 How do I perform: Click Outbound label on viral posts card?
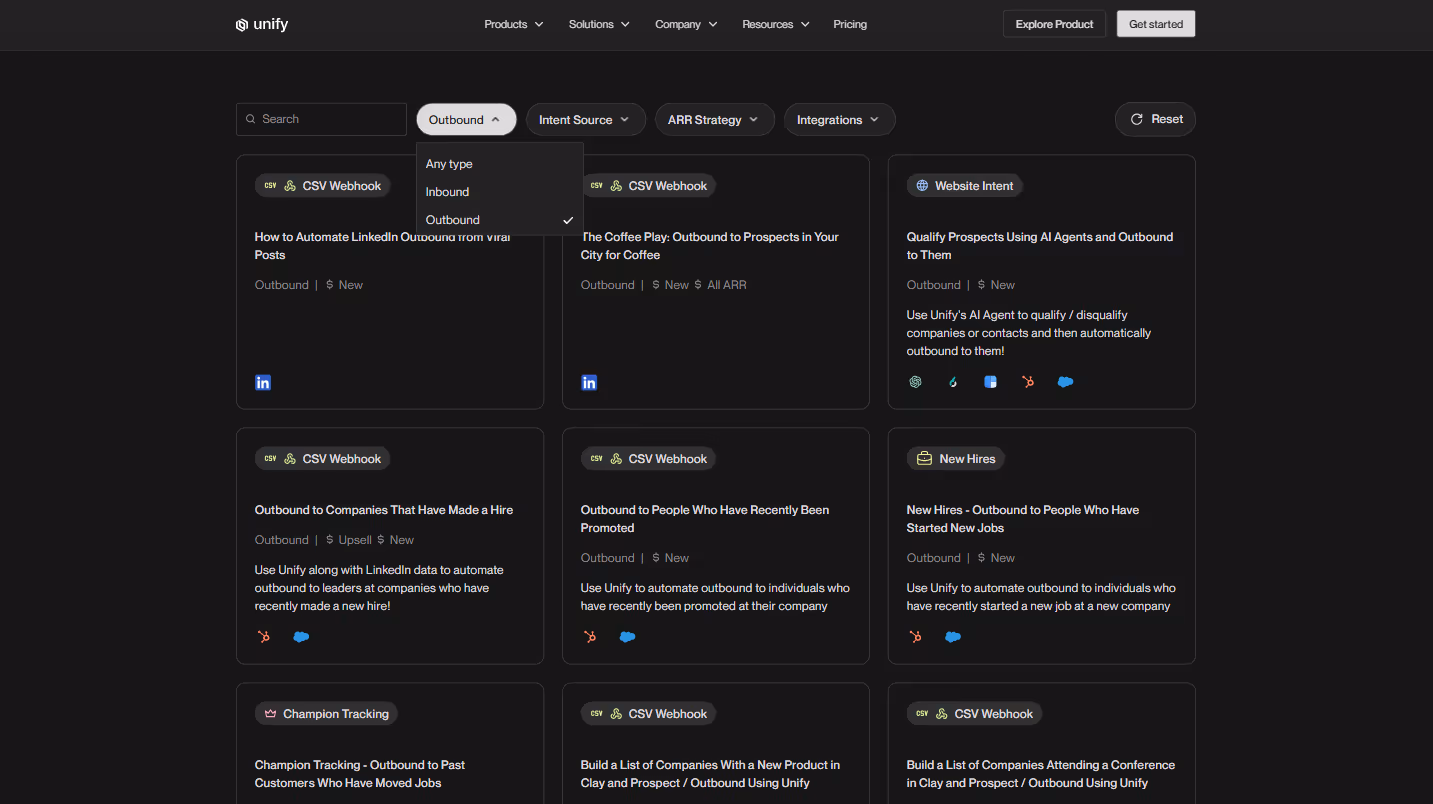click(282, 285)
